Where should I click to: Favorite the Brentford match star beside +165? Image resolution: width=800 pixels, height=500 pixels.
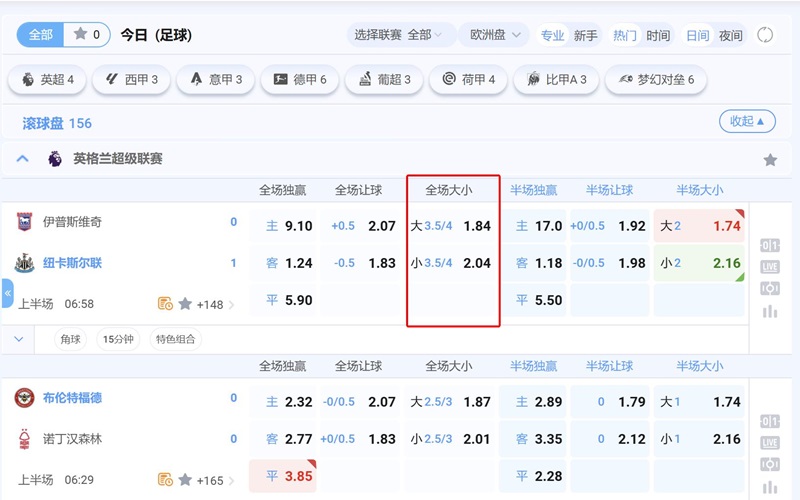185,480
